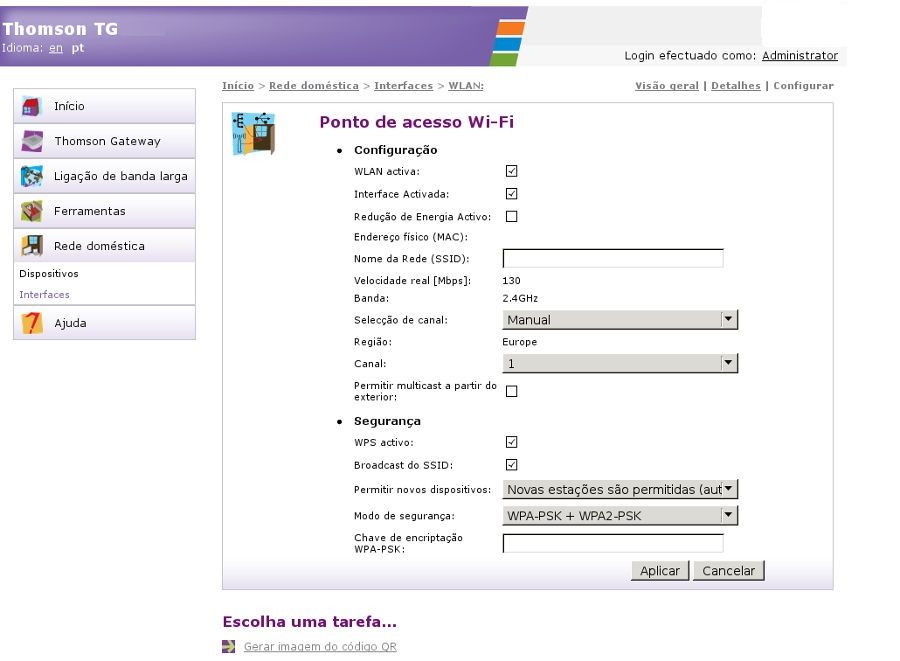This screenshot has height=661, width=900.
Task: Select the pt language option
Action: pos(77,48)
